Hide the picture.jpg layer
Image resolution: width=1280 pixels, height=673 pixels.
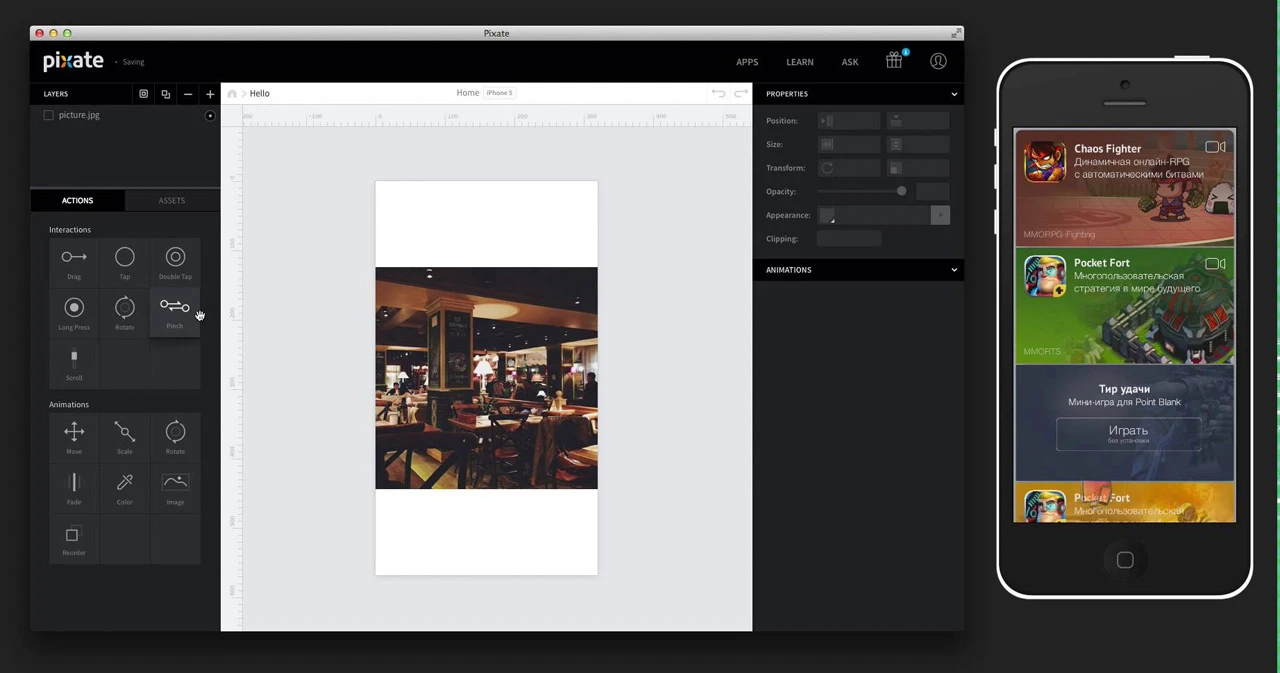pyautogui.click(x=210, y=115)
